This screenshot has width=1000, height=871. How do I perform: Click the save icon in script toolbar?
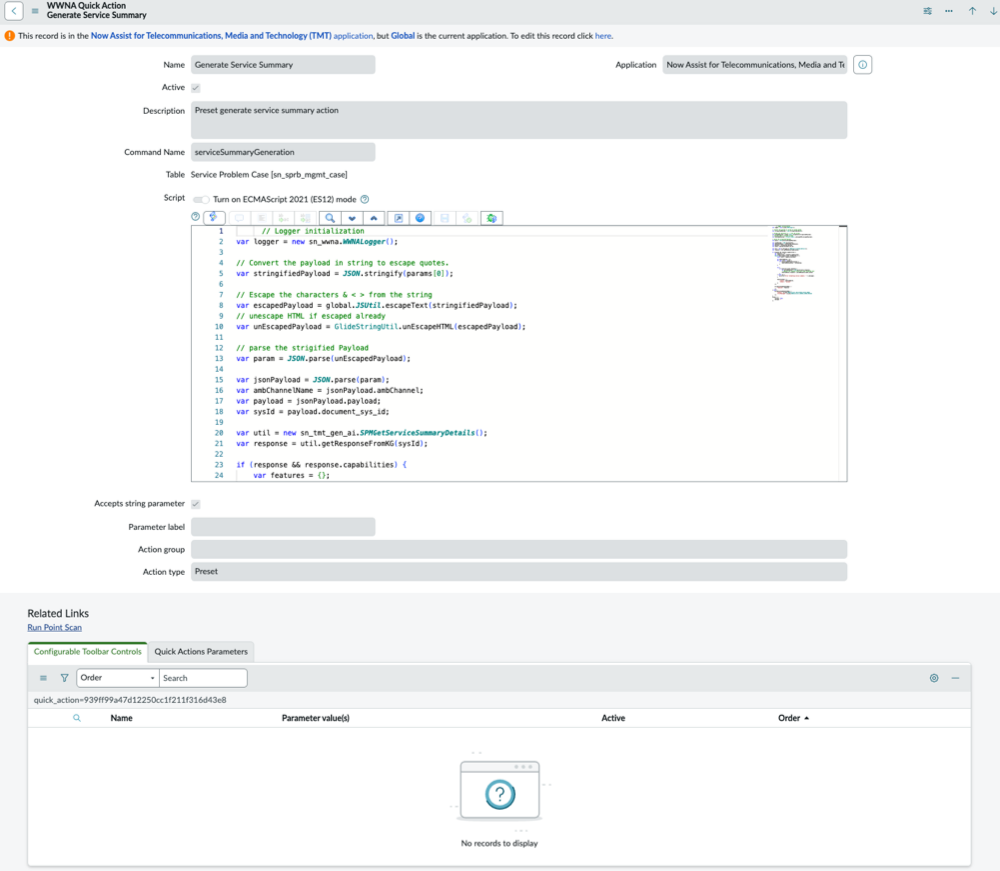click(x=445, y=218)
